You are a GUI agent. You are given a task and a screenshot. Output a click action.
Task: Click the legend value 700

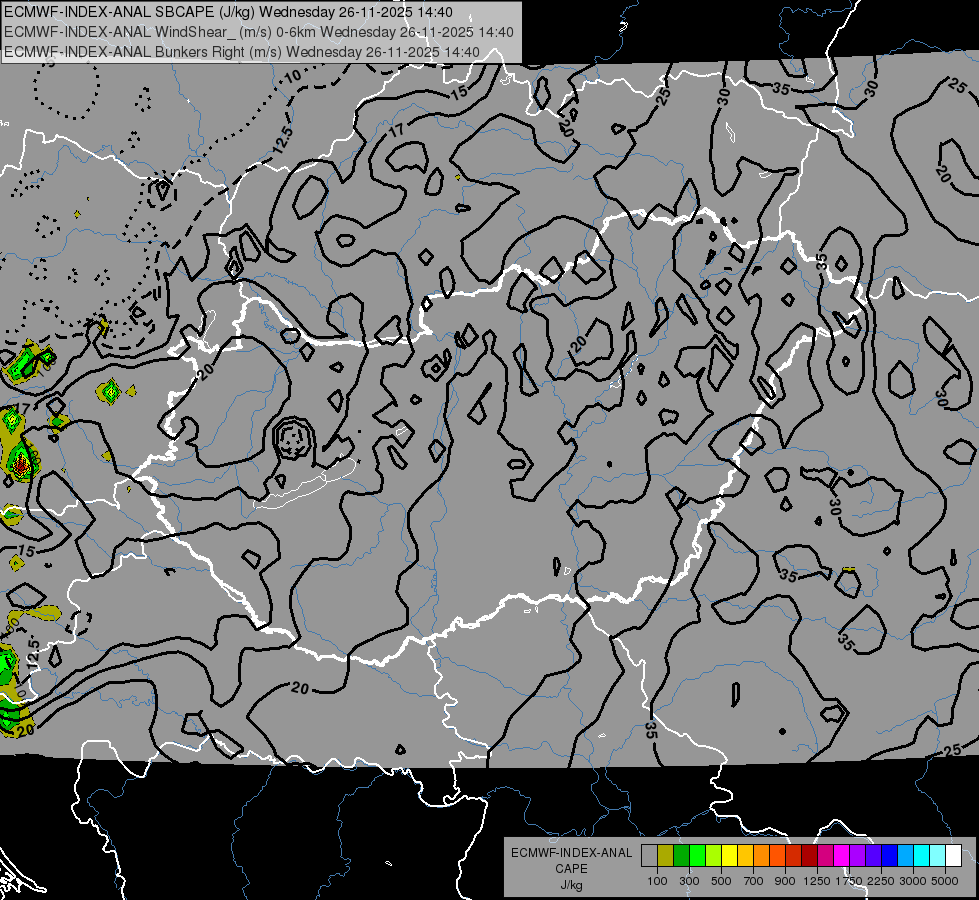pyautogui.click(x=753, y=881)
